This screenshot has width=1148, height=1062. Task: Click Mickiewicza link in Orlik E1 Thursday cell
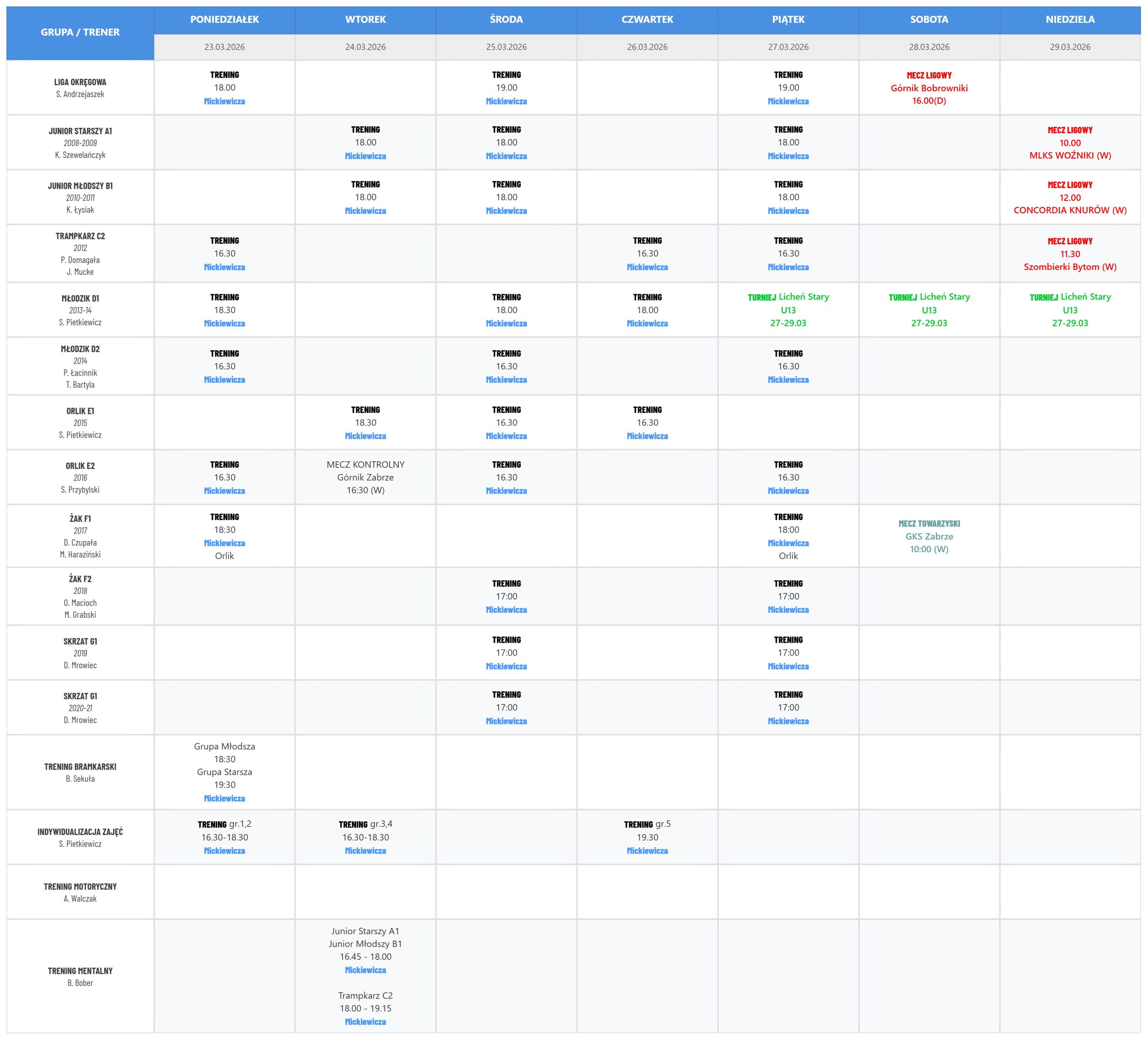647,436
